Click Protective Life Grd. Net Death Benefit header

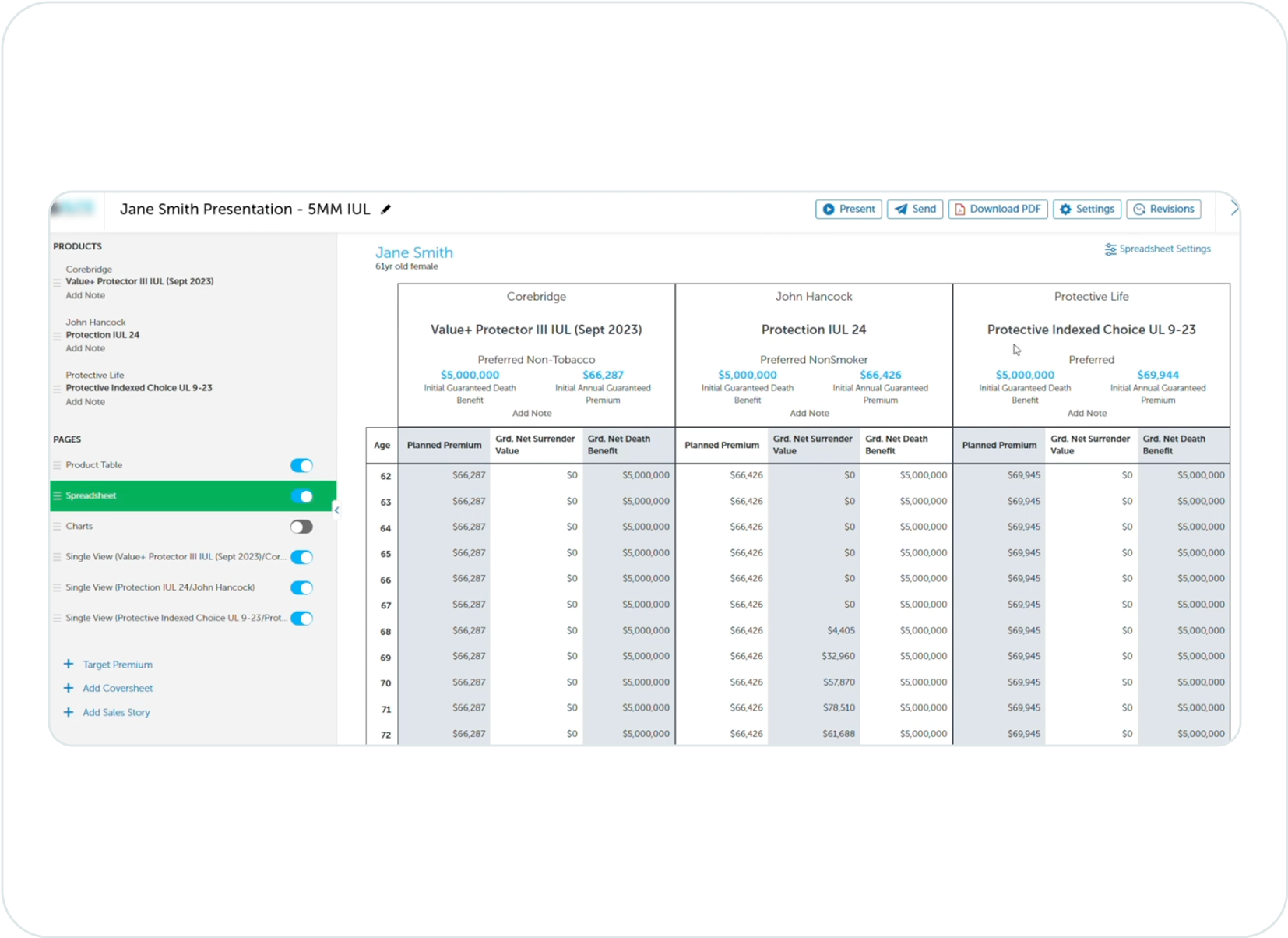click(x=1184, y=446)
